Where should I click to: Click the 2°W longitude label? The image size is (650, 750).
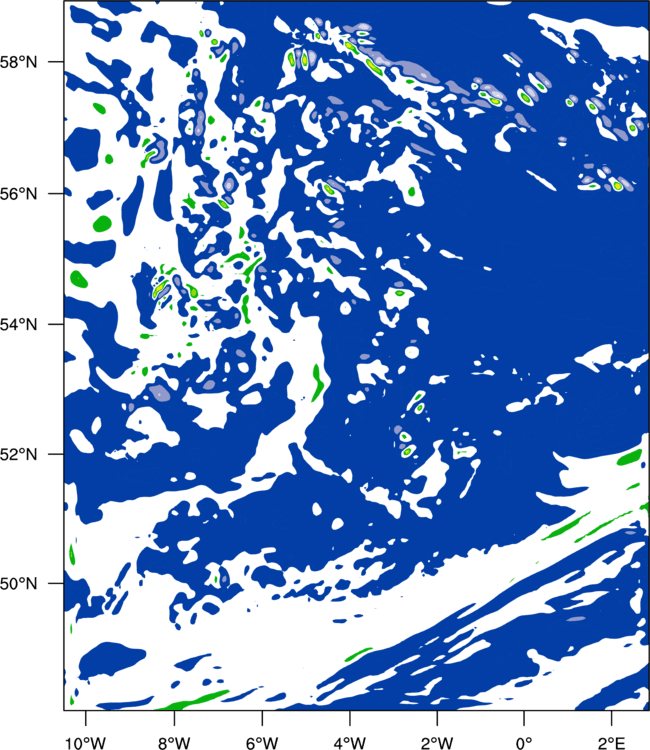coord(437,743)
